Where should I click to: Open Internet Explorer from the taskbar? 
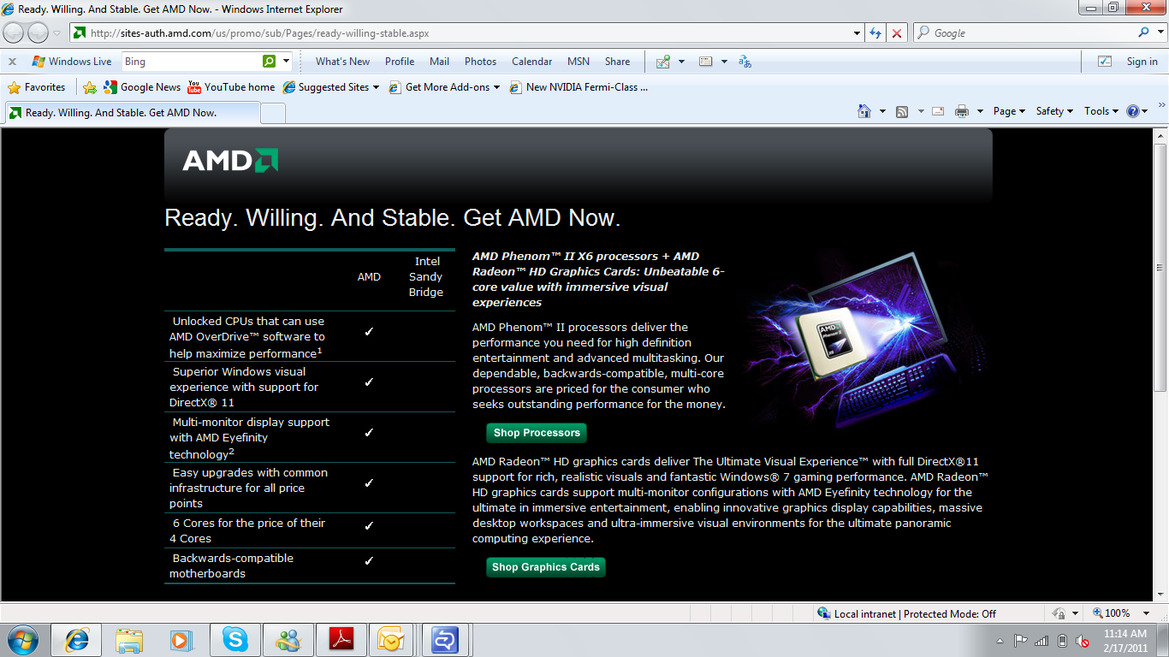[x=77, y=640]
